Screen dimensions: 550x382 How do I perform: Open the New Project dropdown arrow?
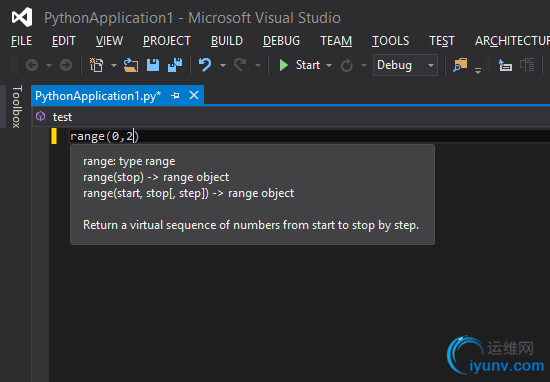tap(114, 66)
